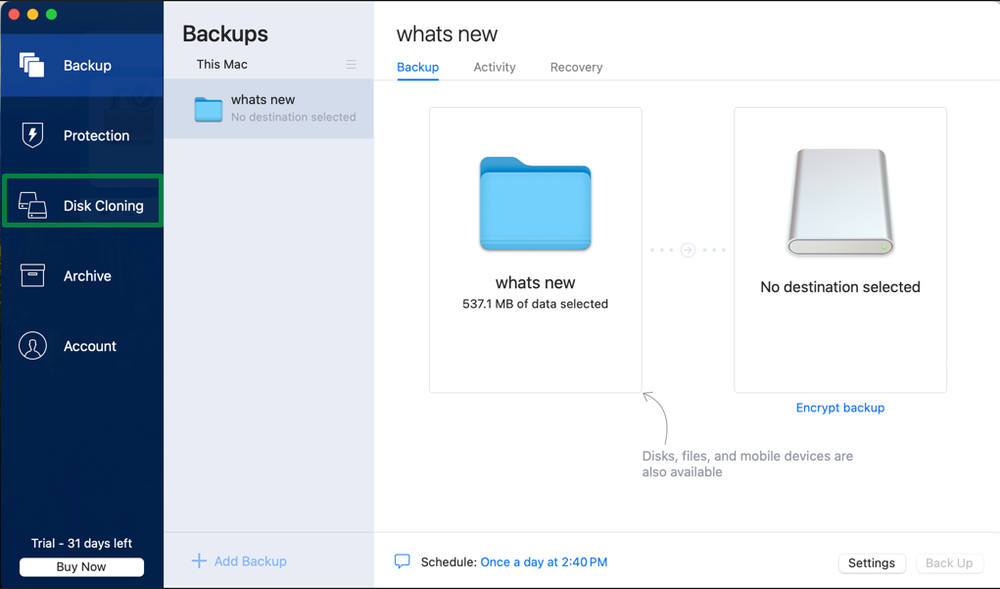Click the arrow between source and destination

(x=688, y=250)
